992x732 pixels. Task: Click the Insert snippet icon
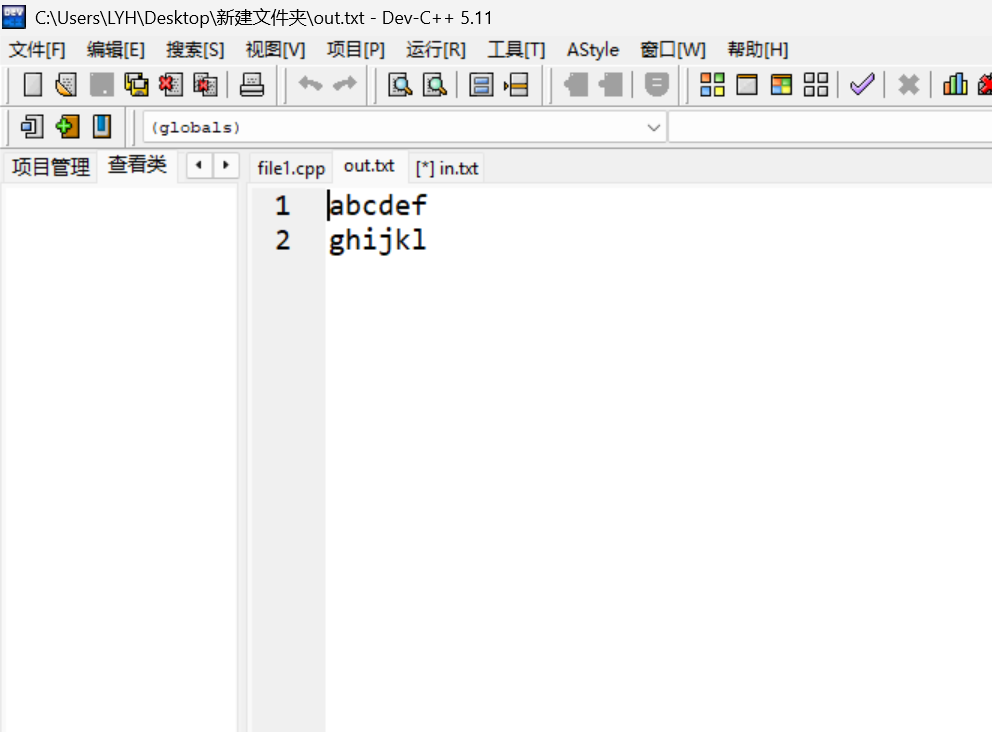[32, 127]
